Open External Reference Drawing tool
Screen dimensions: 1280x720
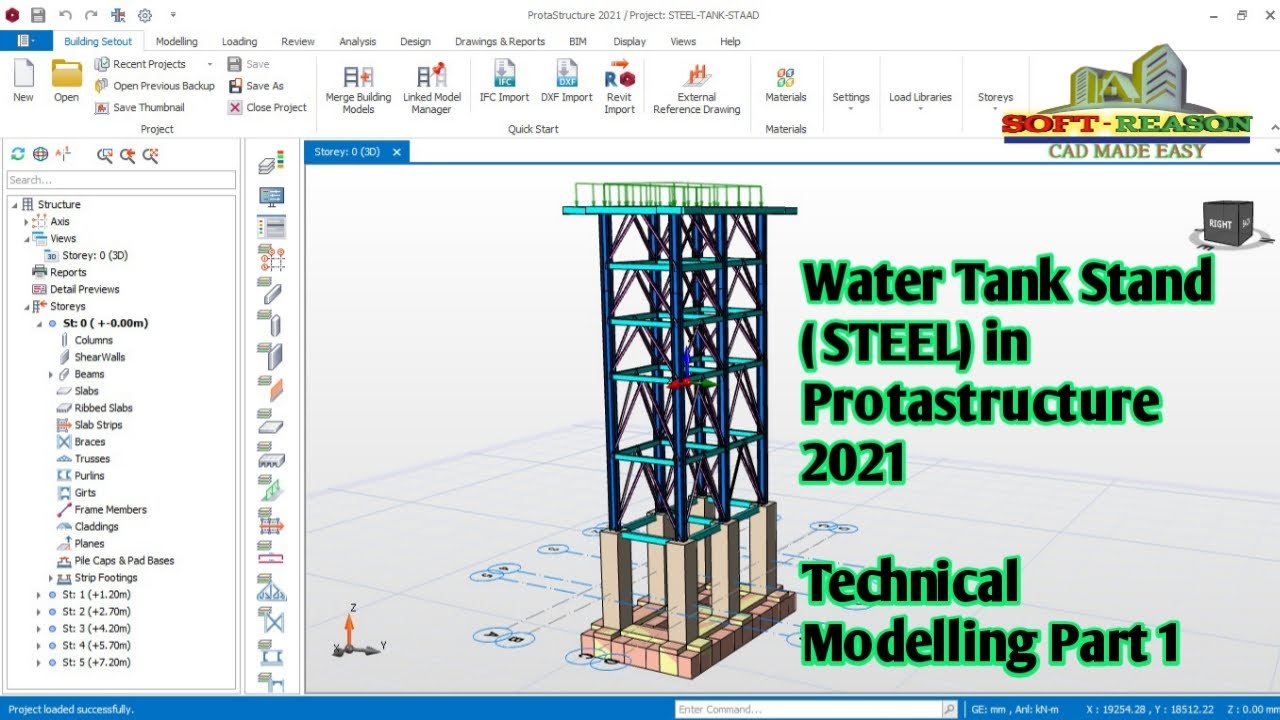(x=697, y=90)
